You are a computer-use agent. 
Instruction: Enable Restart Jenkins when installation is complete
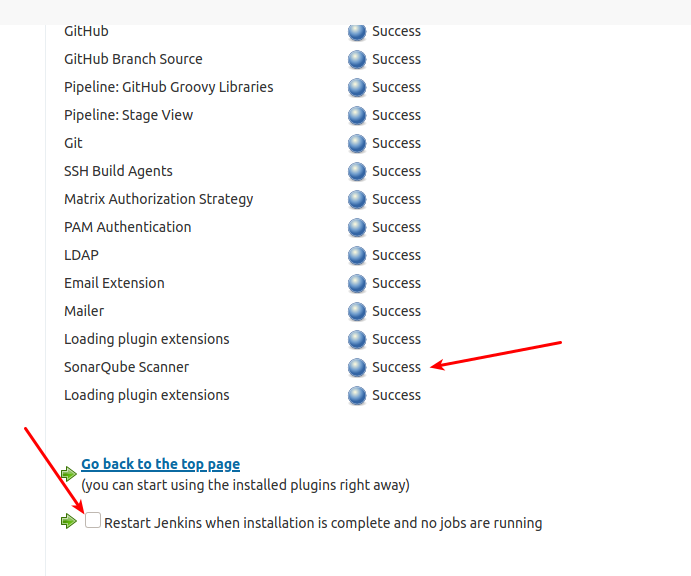[93, 521]
